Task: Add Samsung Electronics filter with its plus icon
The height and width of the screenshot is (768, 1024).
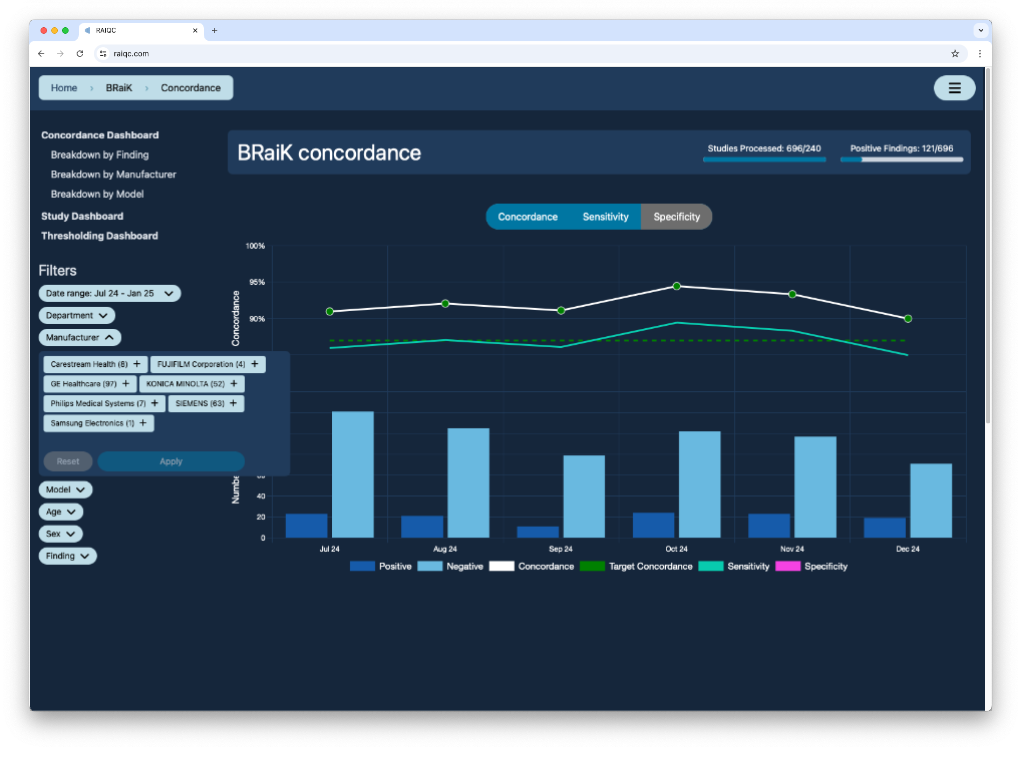Action: (x=145, y=423)
